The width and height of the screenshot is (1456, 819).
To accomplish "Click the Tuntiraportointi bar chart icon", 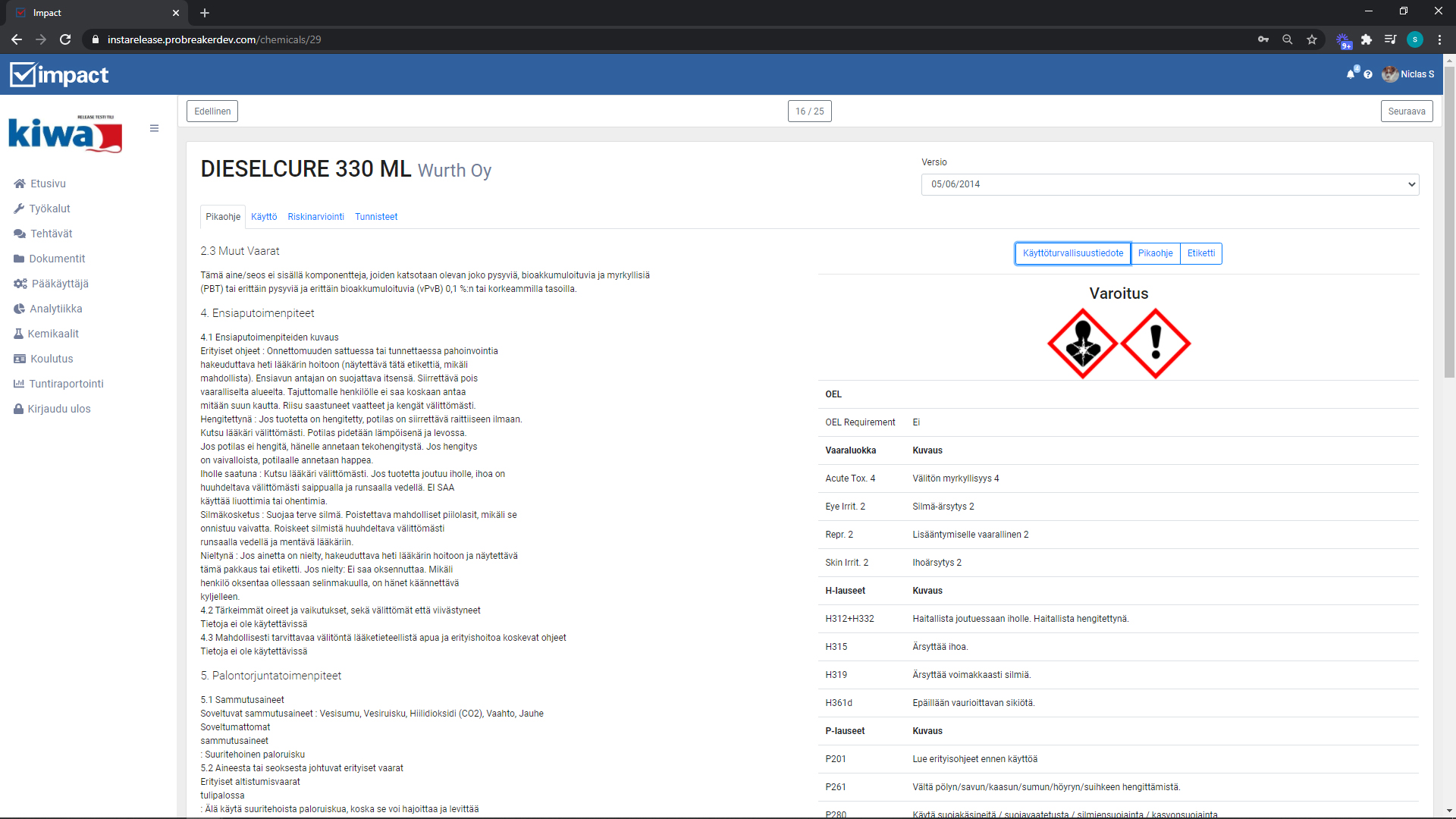I will (19, 384).
